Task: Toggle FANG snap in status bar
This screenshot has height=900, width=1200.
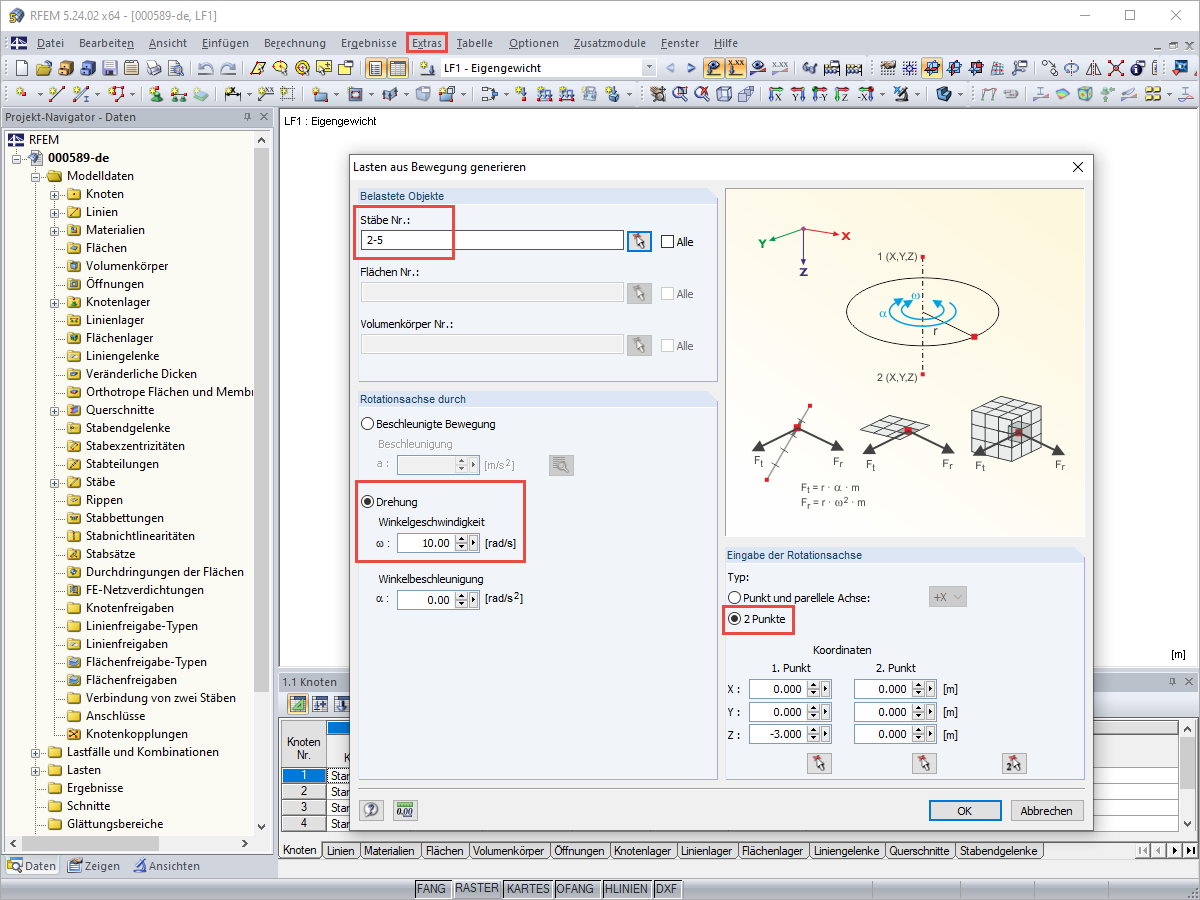Action: coord(431,889)
